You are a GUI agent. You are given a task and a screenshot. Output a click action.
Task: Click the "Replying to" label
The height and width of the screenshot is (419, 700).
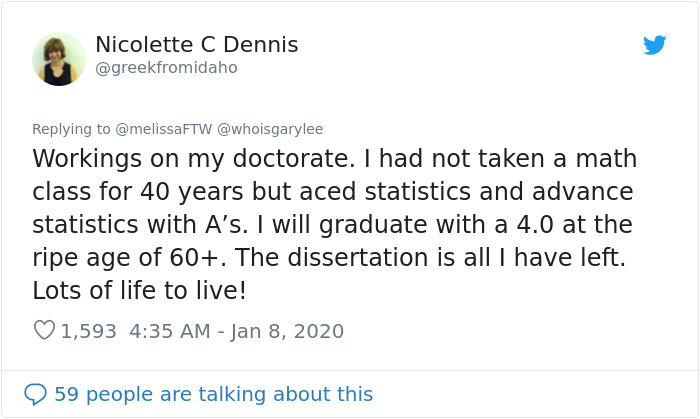click(x=68, y=129)
